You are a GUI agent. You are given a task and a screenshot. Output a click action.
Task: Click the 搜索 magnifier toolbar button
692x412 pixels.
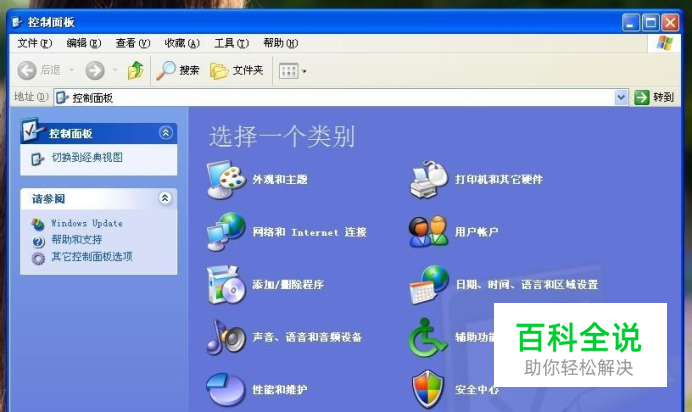point(178,70)
